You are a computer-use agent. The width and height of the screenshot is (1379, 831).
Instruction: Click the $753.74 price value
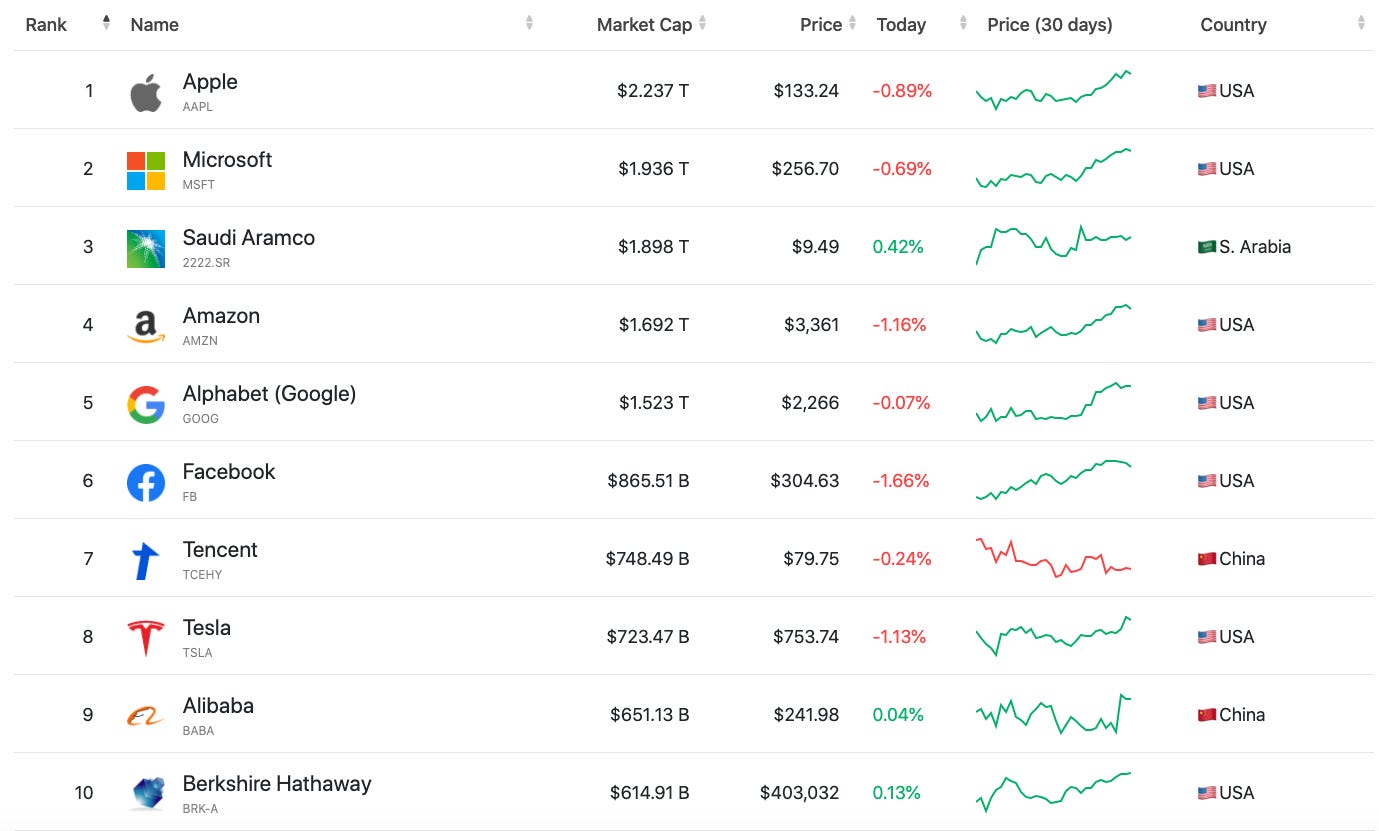tap(806, 637)
